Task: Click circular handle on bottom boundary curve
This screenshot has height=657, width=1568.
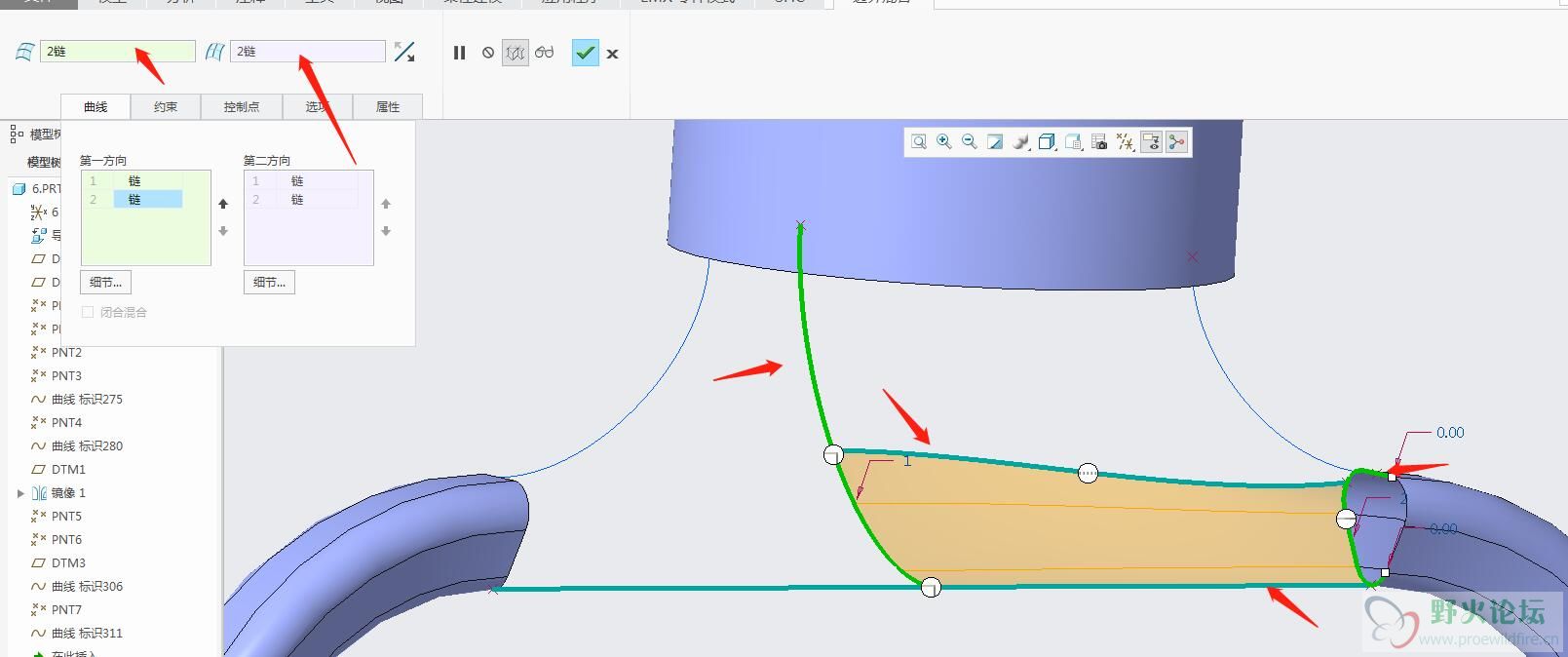Action: (931, 587)
